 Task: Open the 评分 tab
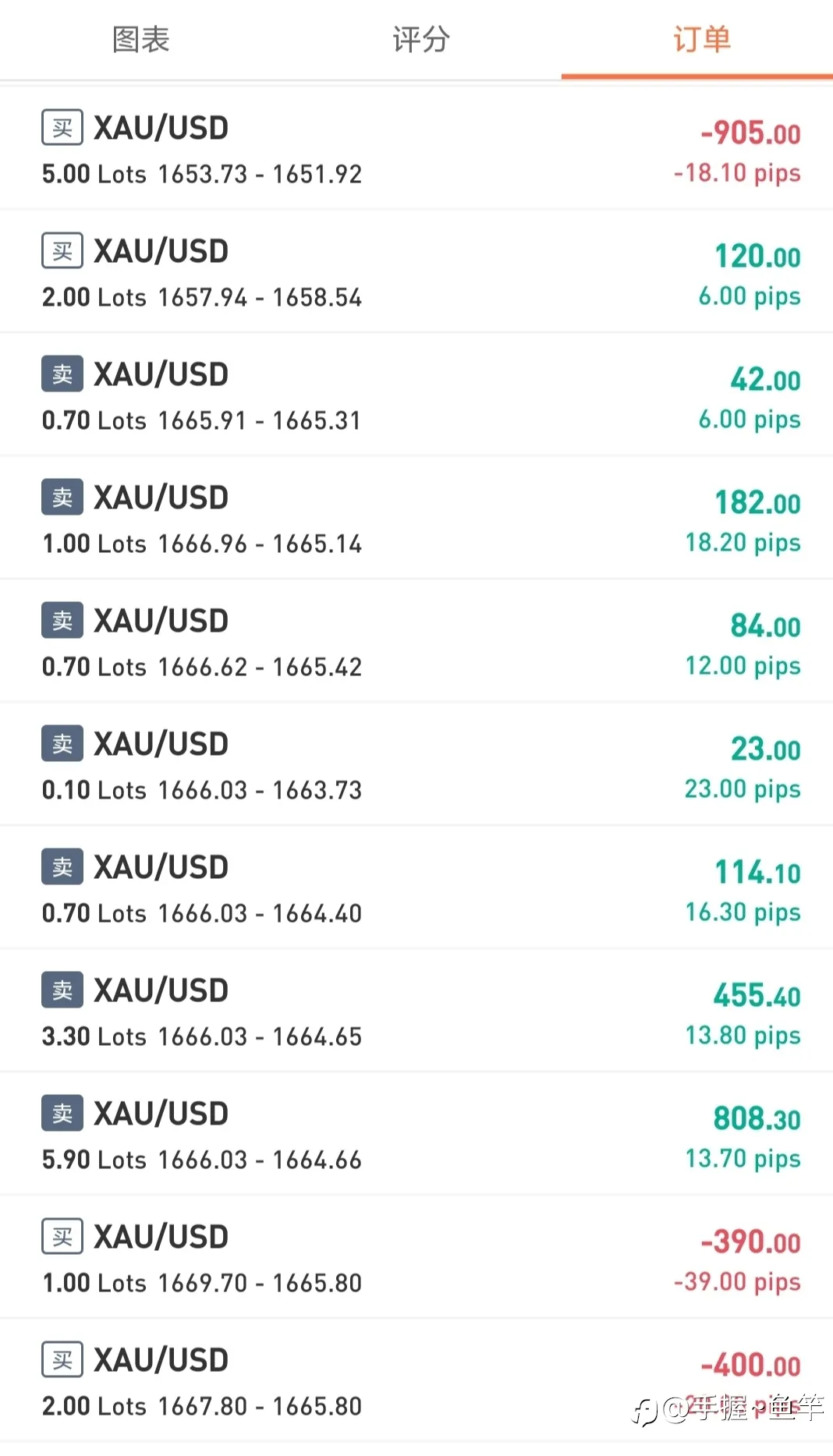(421, 39)
